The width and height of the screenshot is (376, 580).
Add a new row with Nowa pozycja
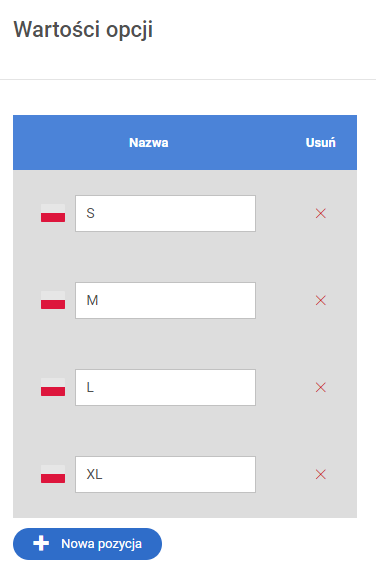tap(87, 544)
